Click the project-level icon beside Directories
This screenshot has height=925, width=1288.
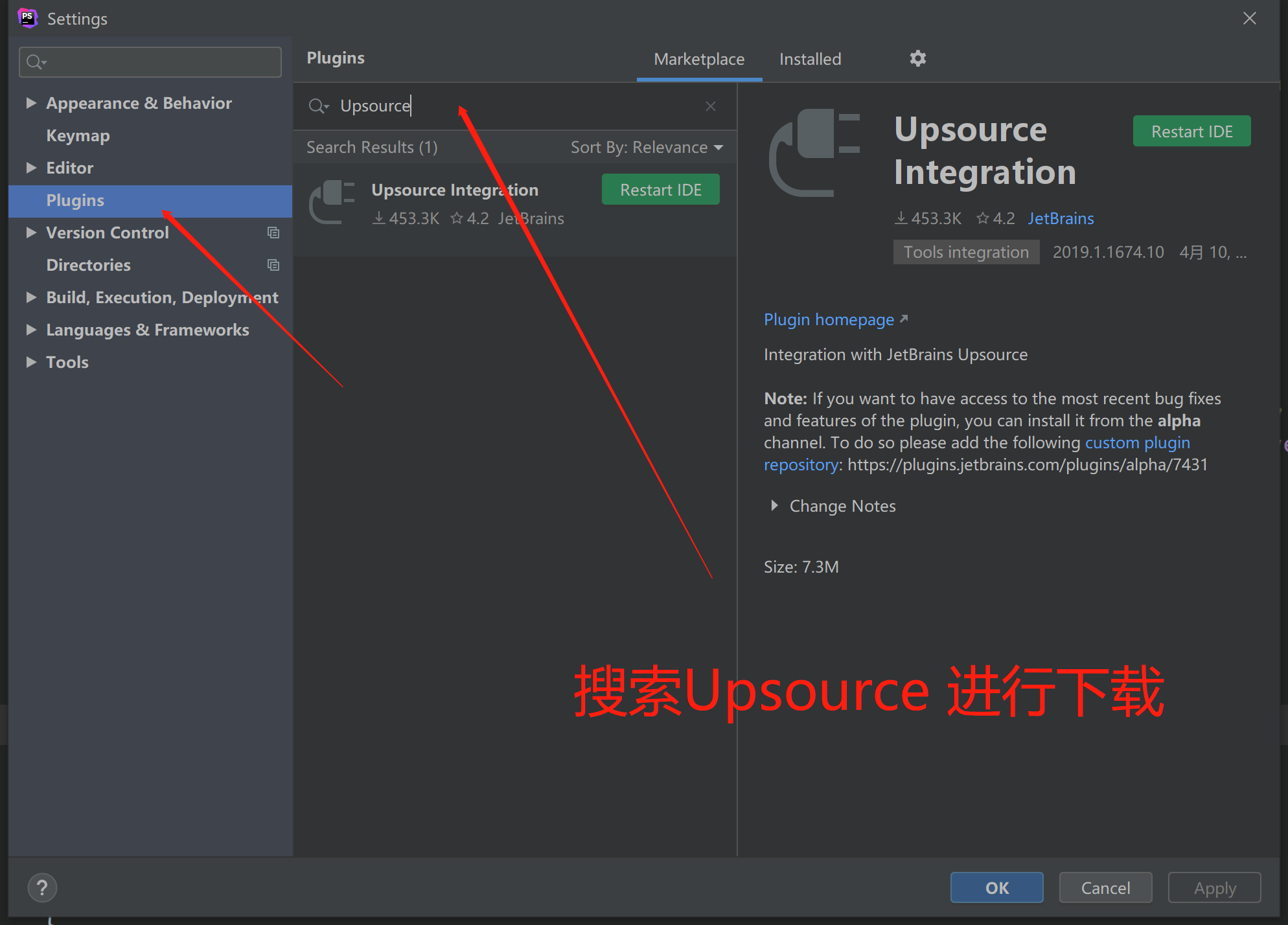pos(273,265)
